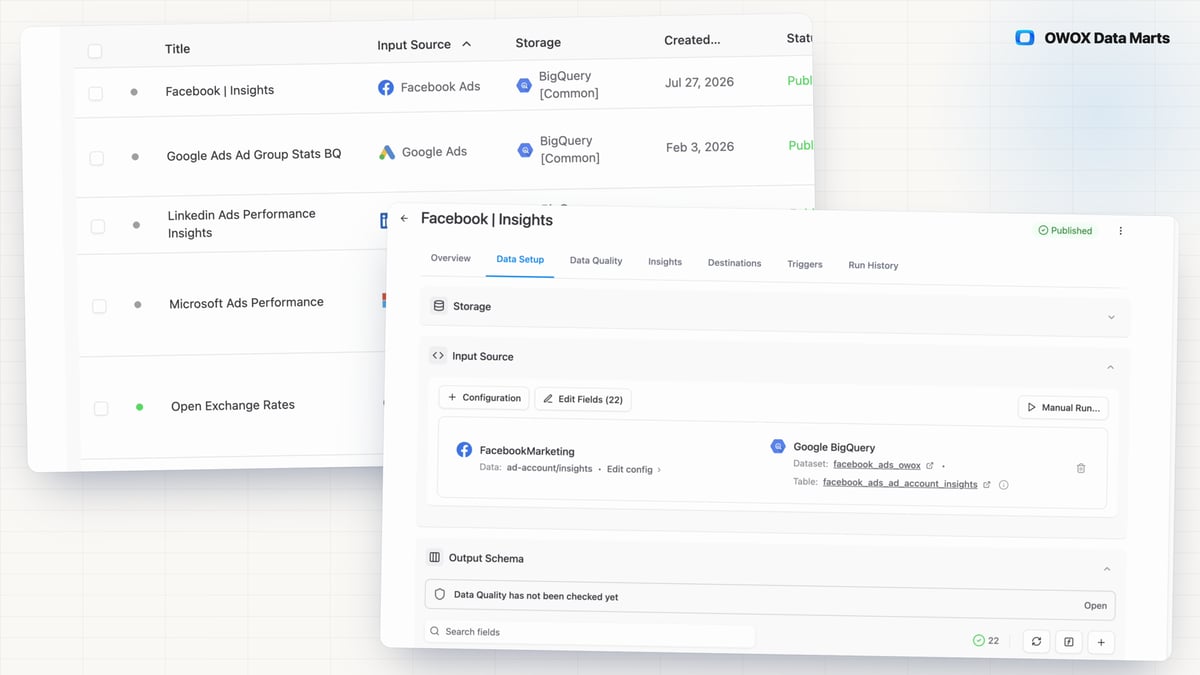Click the info icon beside the table name
The height and width of the screenshot is (675, 1200).
1003,485
